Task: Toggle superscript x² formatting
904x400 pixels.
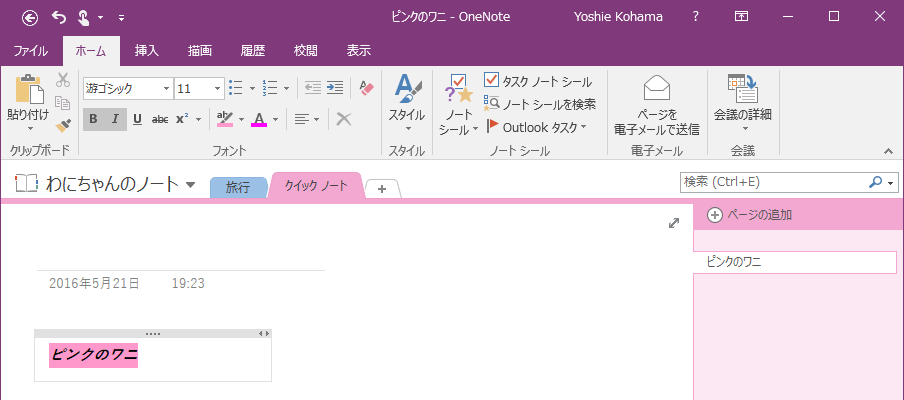Action: tap(183, 119)
